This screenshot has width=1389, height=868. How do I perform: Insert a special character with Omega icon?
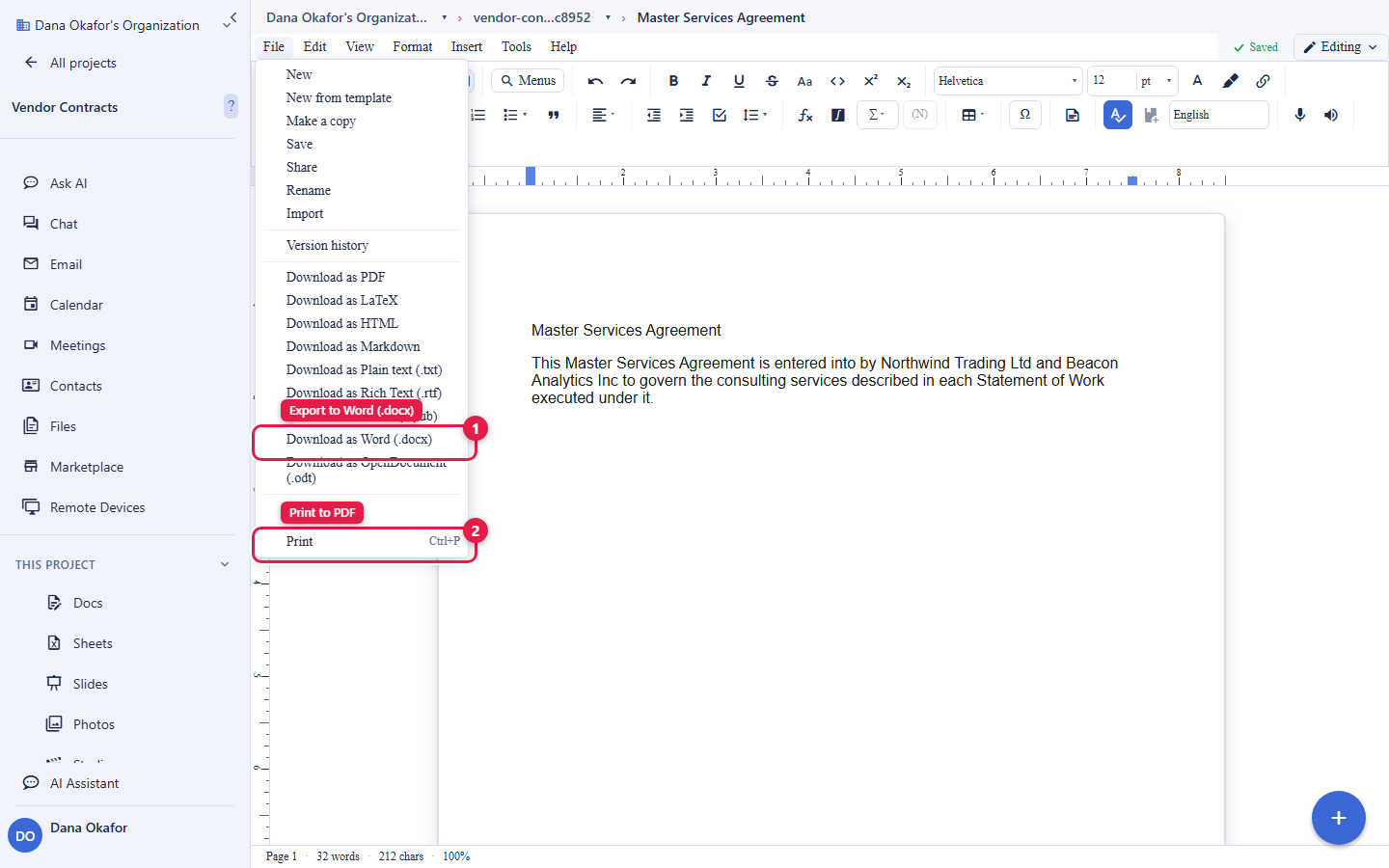tap(1025, 115)
